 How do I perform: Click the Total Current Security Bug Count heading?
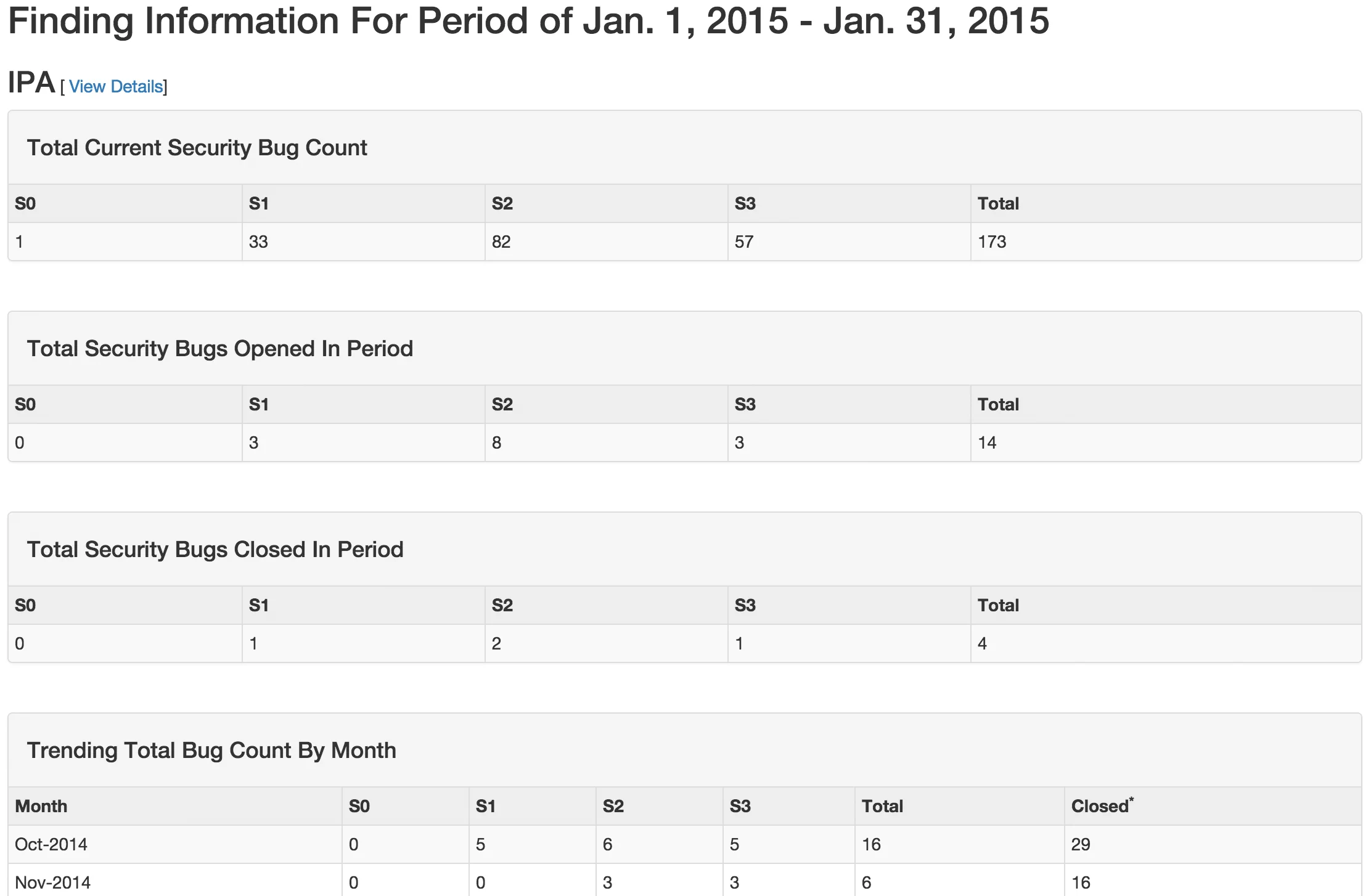(x=197, y=148)
